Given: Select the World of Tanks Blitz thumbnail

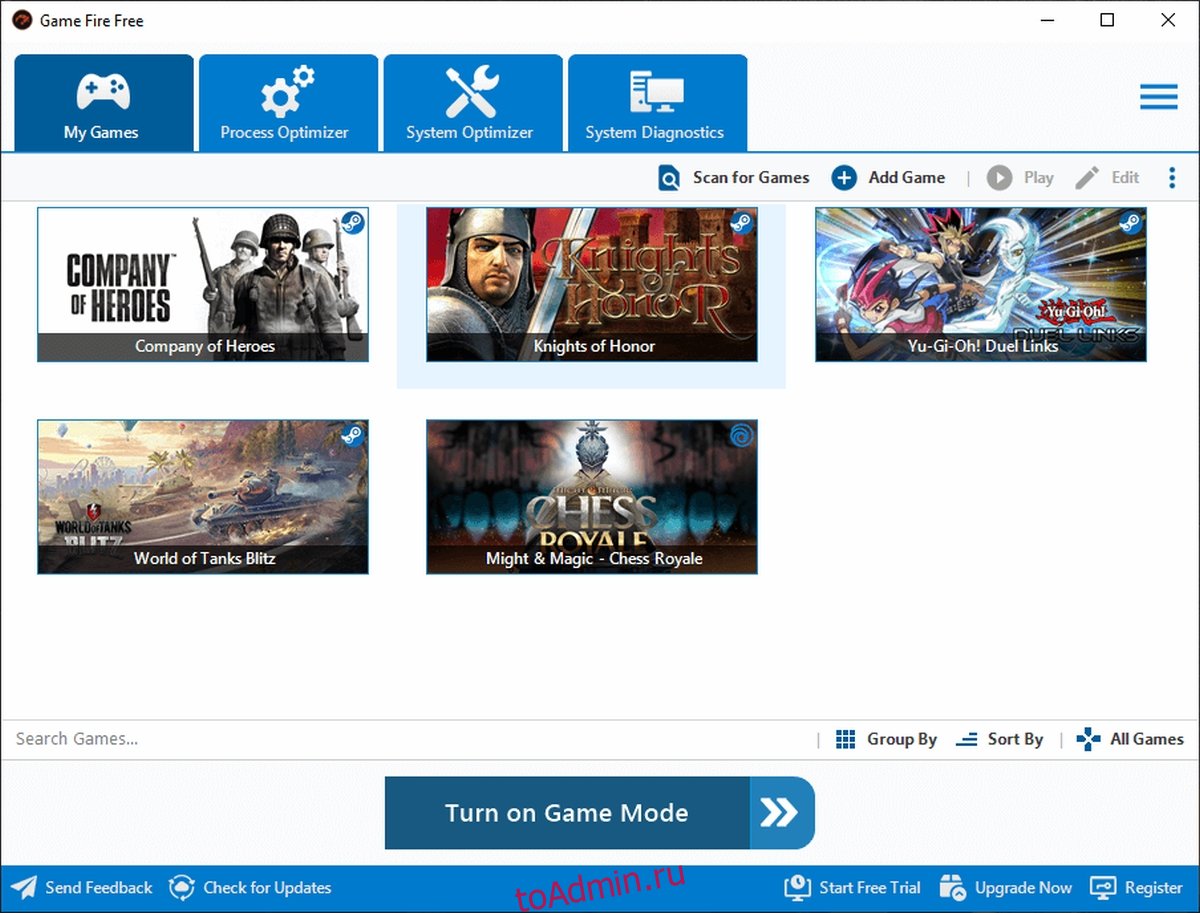Looking at the screenshot, I should pyautogui.click(x=203, y=496).
